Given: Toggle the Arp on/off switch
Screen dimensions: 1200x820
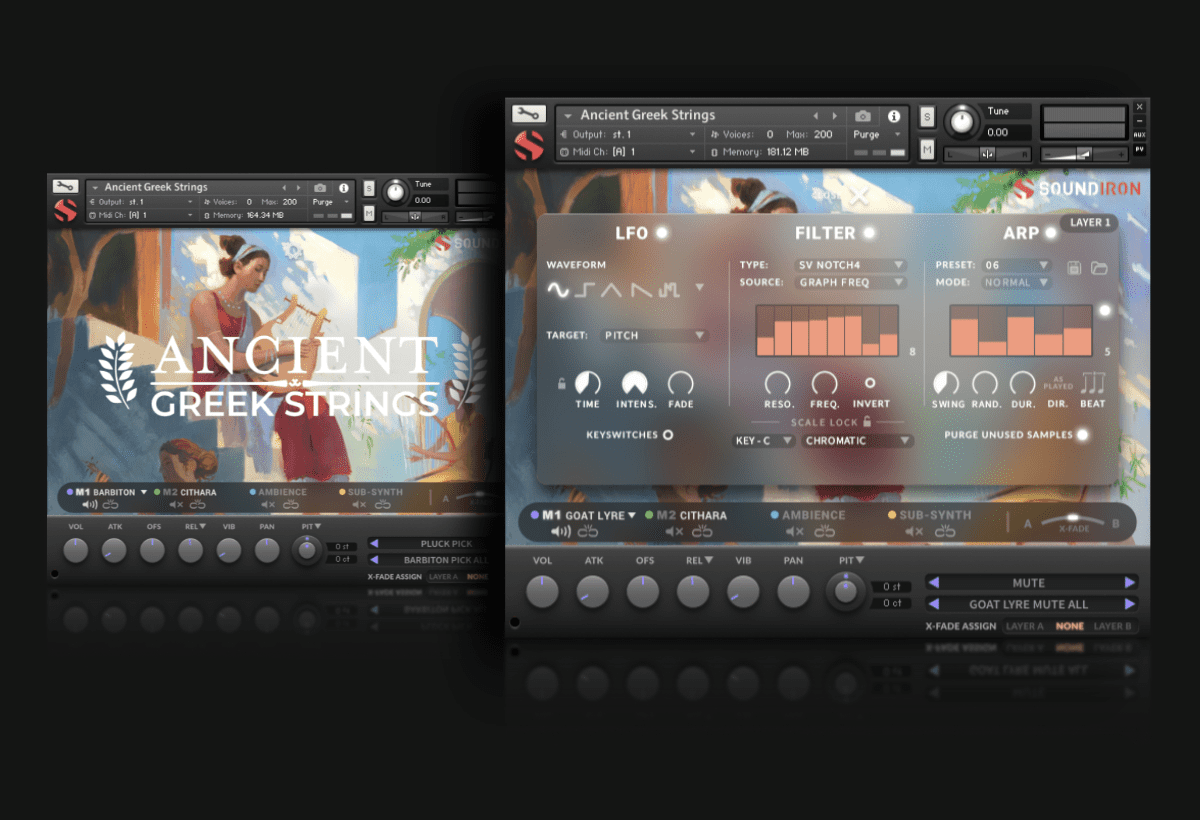Looking at the screenshot, I should pyautogui.click(x=1050, y=233).
